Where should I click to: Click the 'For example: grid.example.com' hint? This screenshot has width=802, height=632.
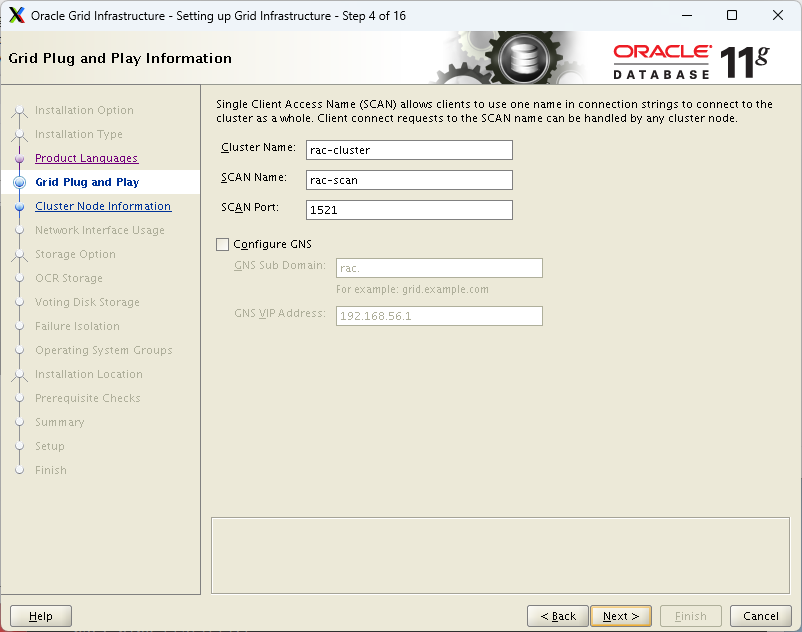[x=412, y=289]
